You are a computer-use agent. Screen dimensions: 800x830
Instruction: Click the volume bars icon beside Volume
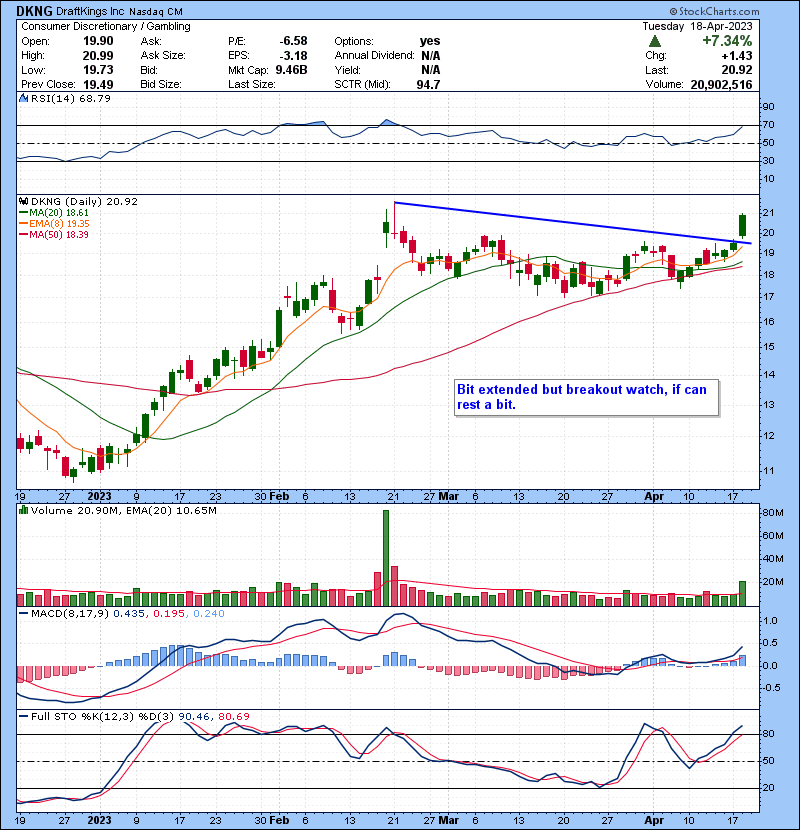tap(23, 510)
